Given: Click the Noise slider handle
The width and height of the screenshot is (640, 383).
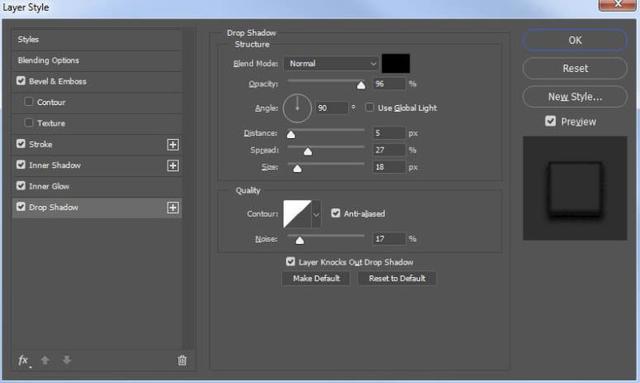Looking at the screenshot, I should tap(300, 240).
